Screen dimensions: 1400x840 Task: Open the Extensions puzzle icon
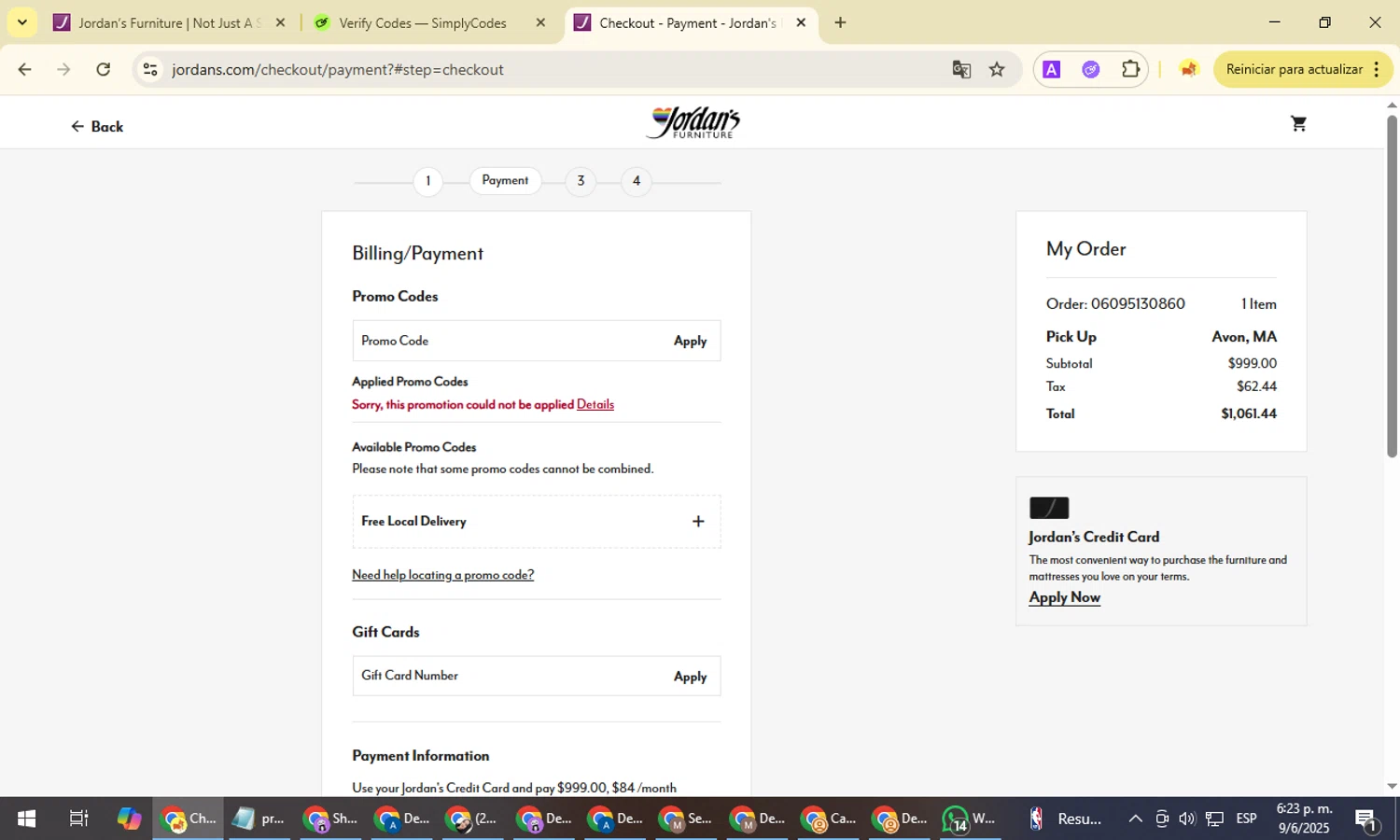click(1130, 69)
